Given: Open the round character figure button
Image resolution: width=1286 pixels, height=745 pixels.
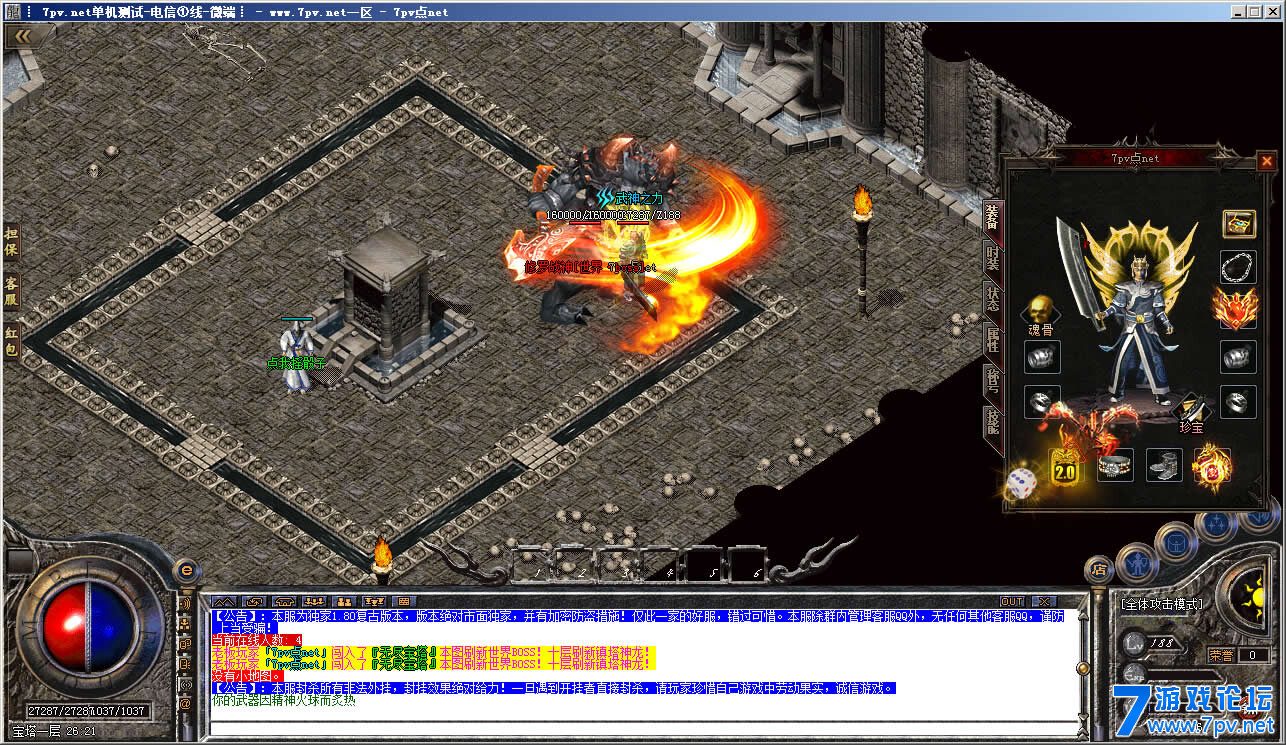Looking at the screenshot, I should [x=1138, y=563].
